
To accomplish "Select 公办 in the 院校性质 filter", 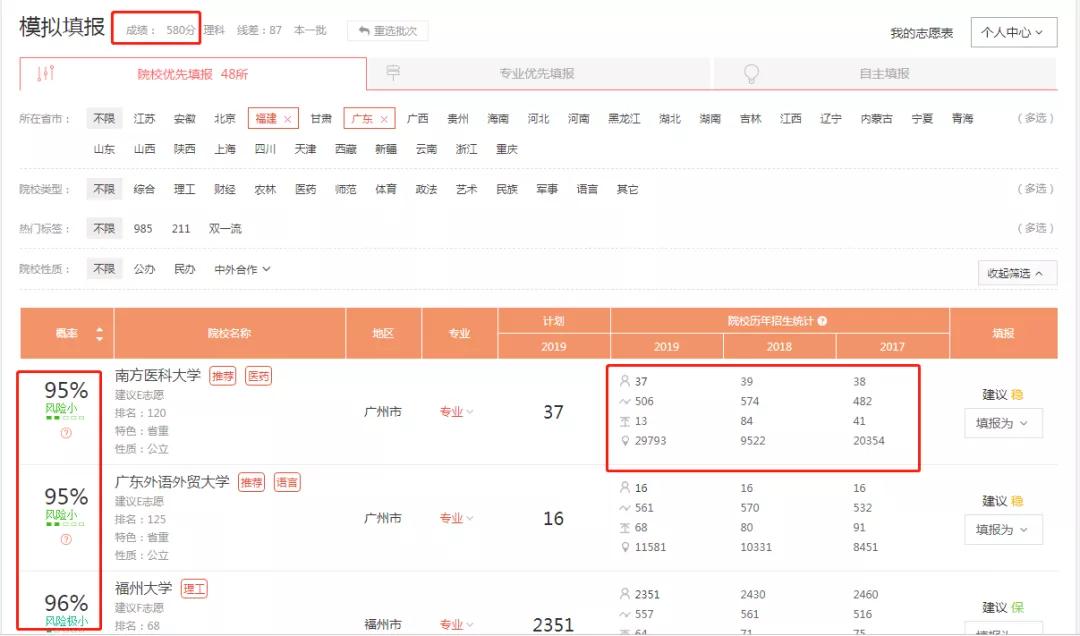I will coord(144,269).
